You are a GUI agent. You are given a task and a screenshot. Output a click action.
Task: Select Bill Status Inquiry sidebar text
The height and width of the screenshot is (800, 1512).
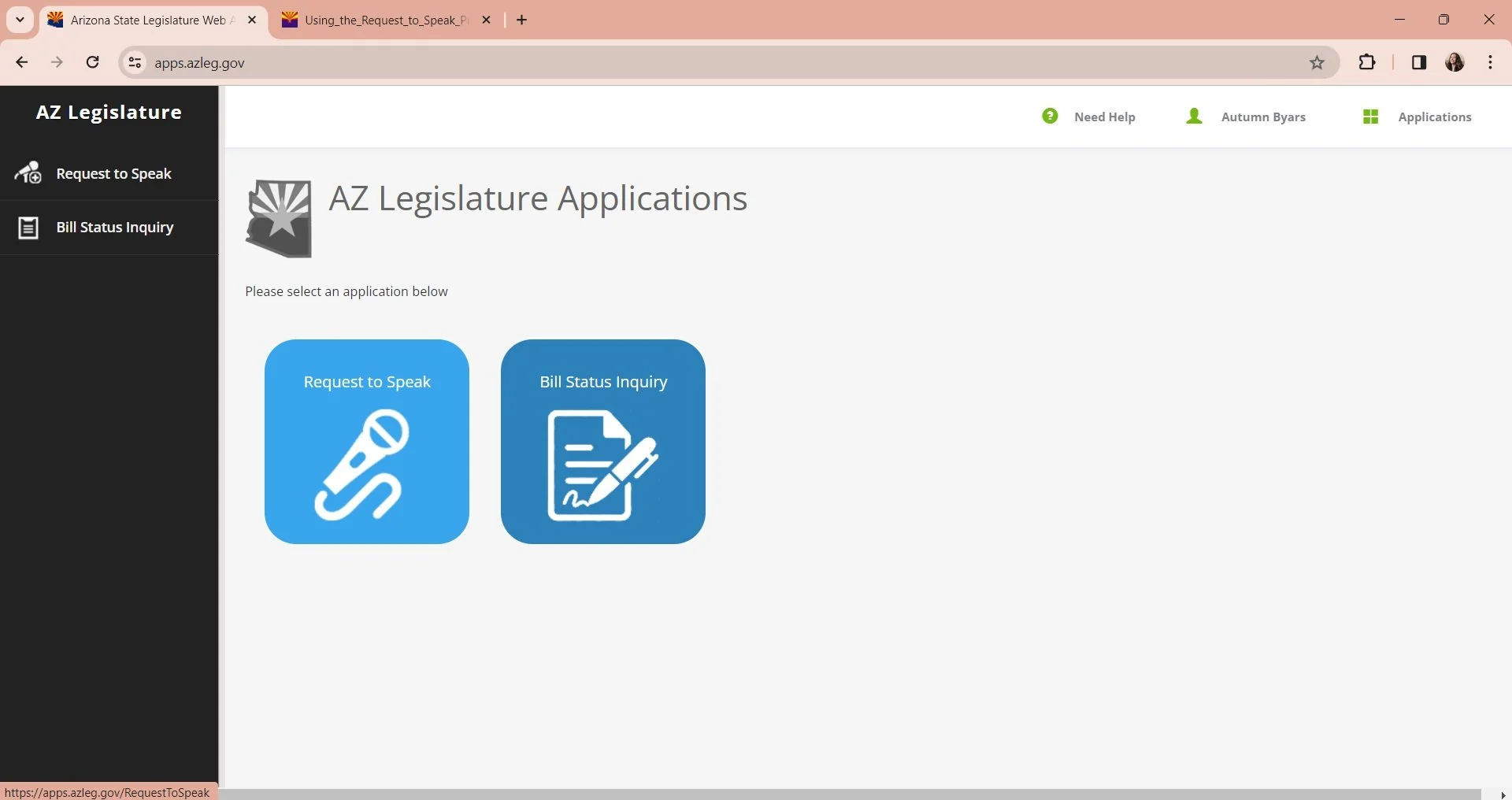pos(115,228)
